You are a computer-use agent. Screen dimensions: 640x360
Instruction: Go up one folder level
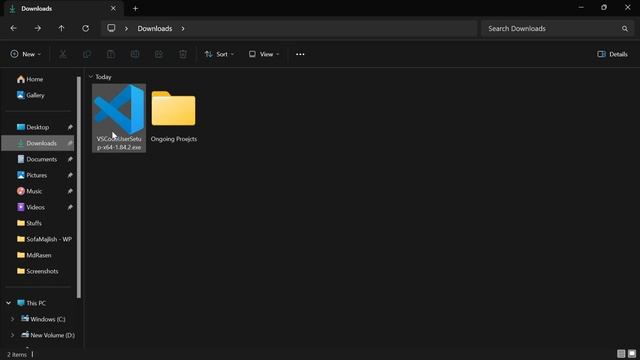(61, 29)
